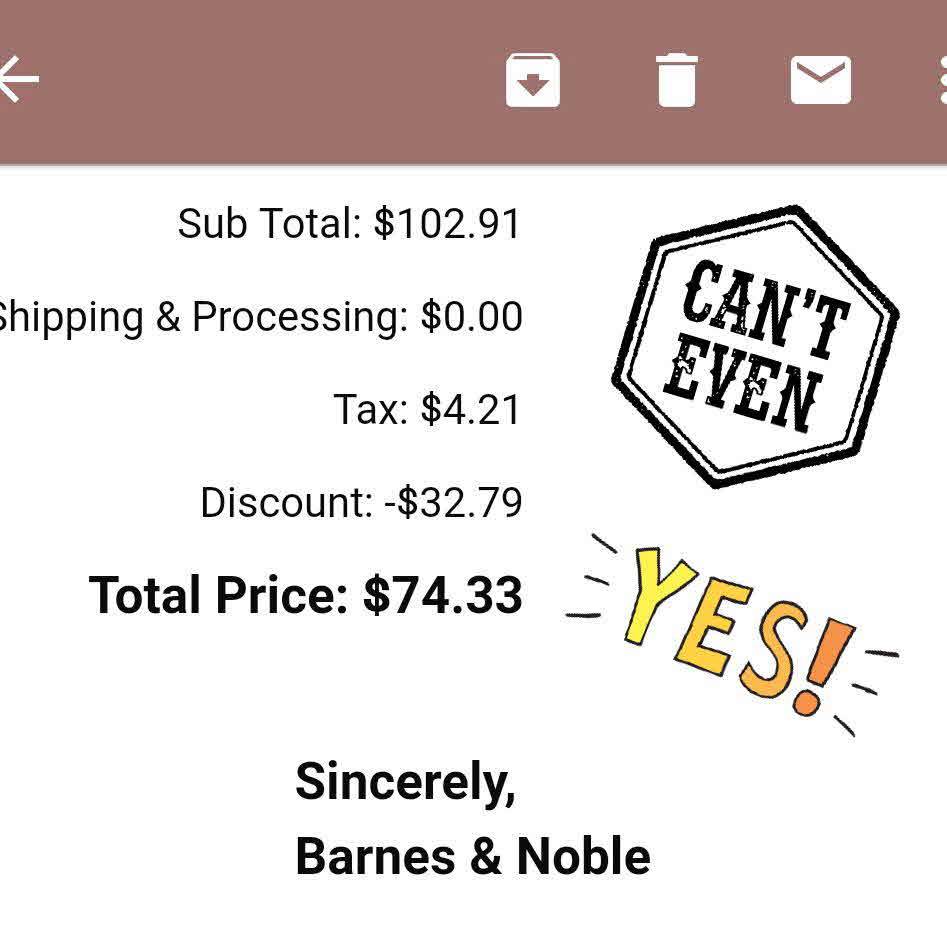Select the $102.91 sub total amount
This screenshot has height=947, width=947.
(448, 223)
